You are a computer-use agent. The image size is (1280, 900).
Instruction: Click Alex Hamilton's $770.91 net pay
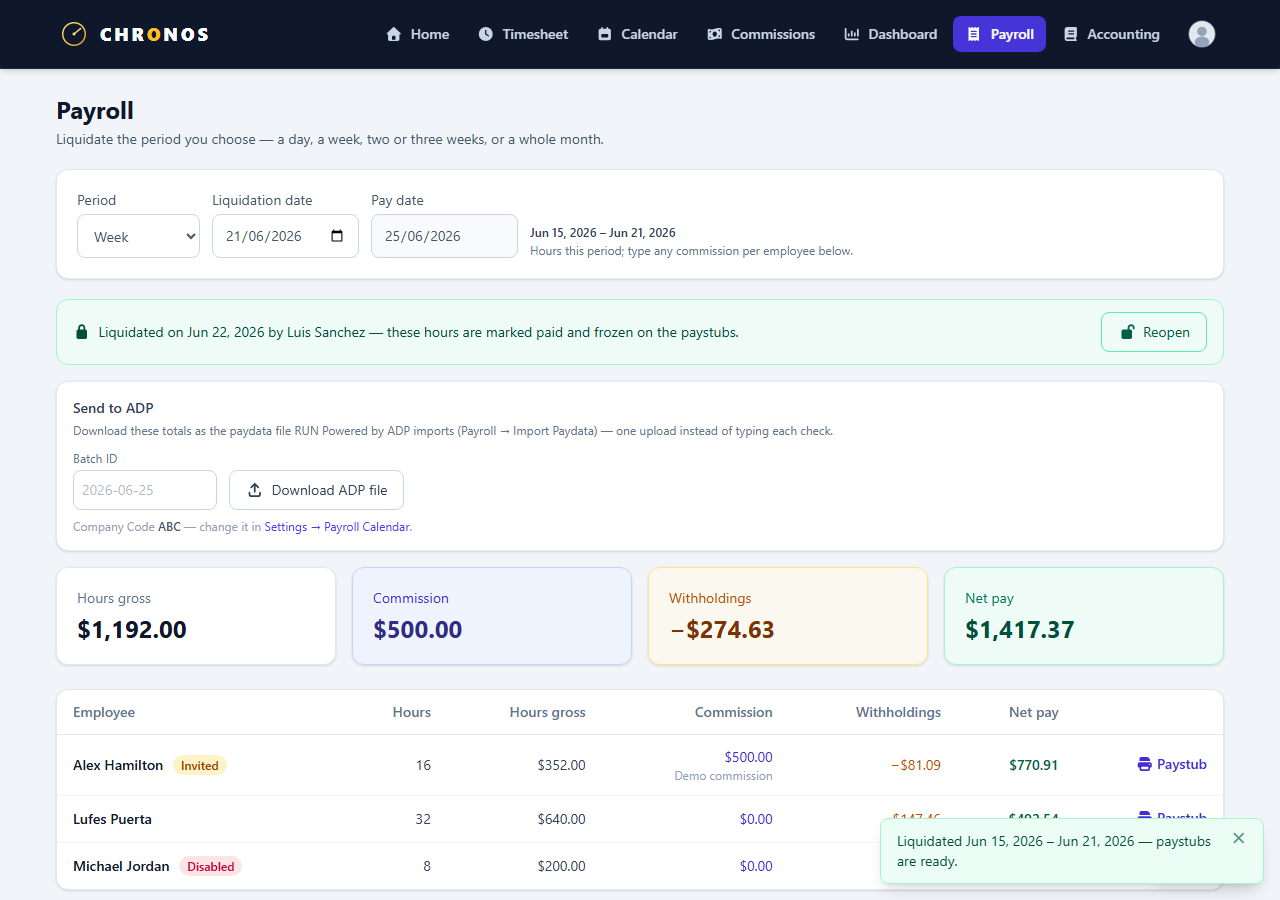(1033, 765)
